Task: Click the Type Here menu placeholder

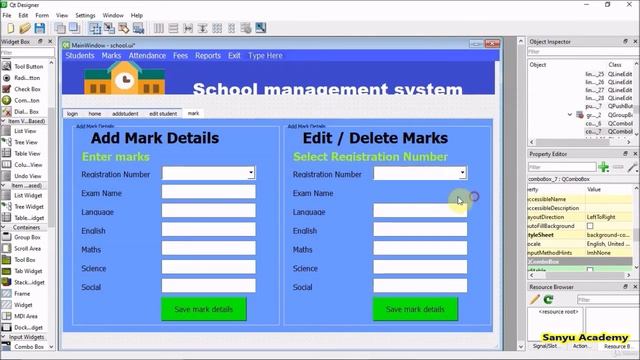Action: (x=265, y=56)
